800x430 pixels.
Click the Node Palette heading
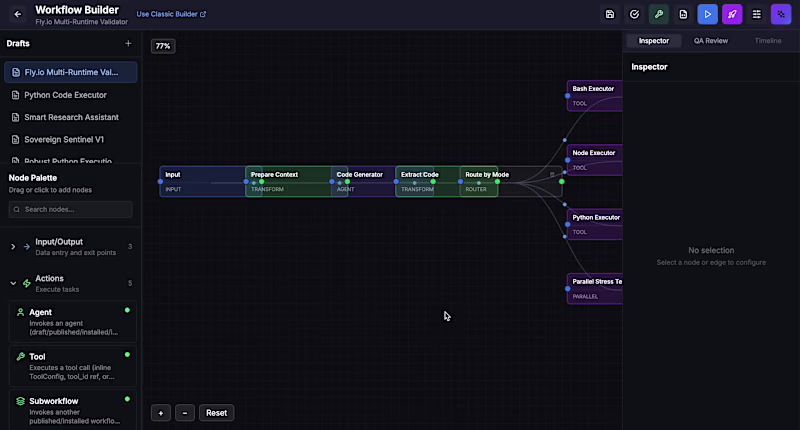(33, 178)
